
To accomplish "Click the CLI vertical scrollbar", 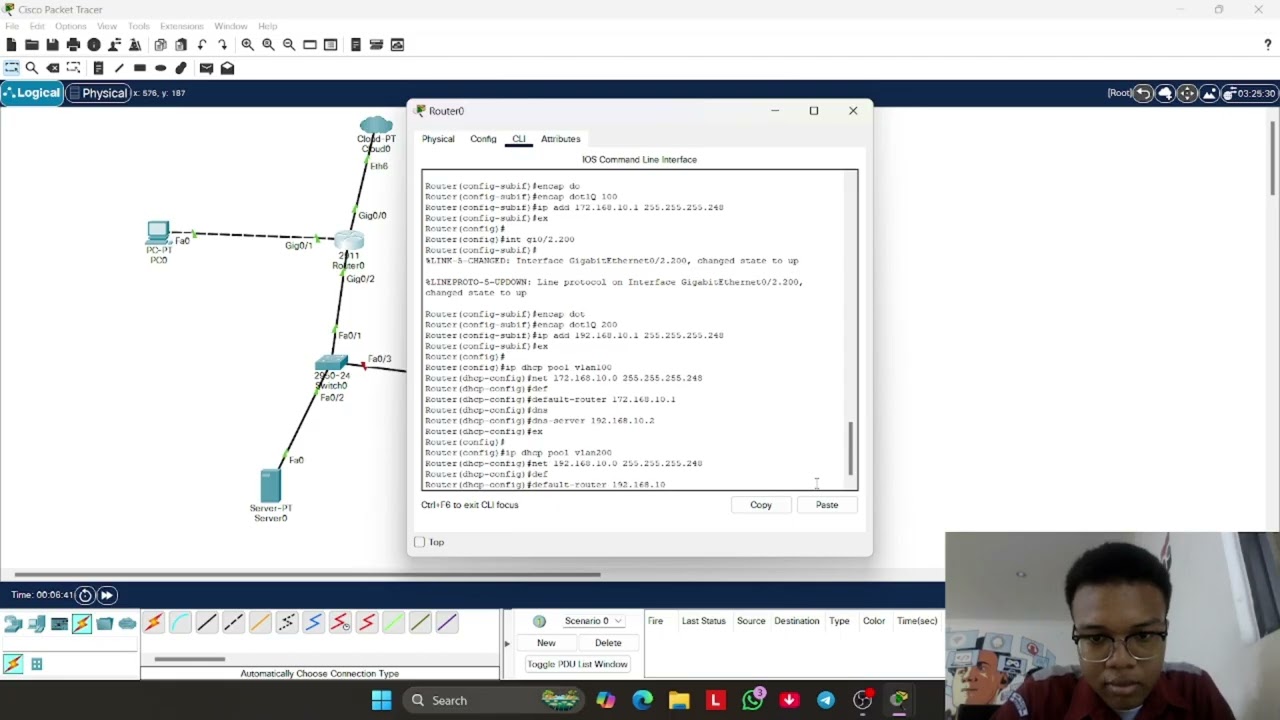I will [x=851, y=448].
